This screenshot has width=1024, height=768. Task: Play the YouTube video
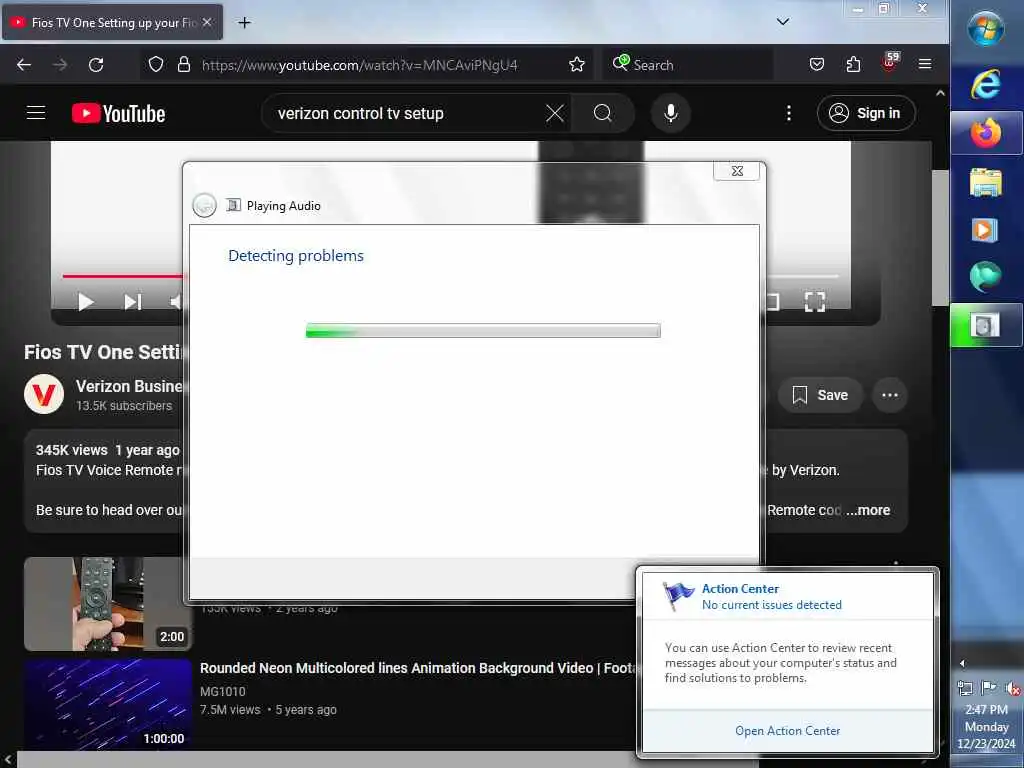pos(86,302)
